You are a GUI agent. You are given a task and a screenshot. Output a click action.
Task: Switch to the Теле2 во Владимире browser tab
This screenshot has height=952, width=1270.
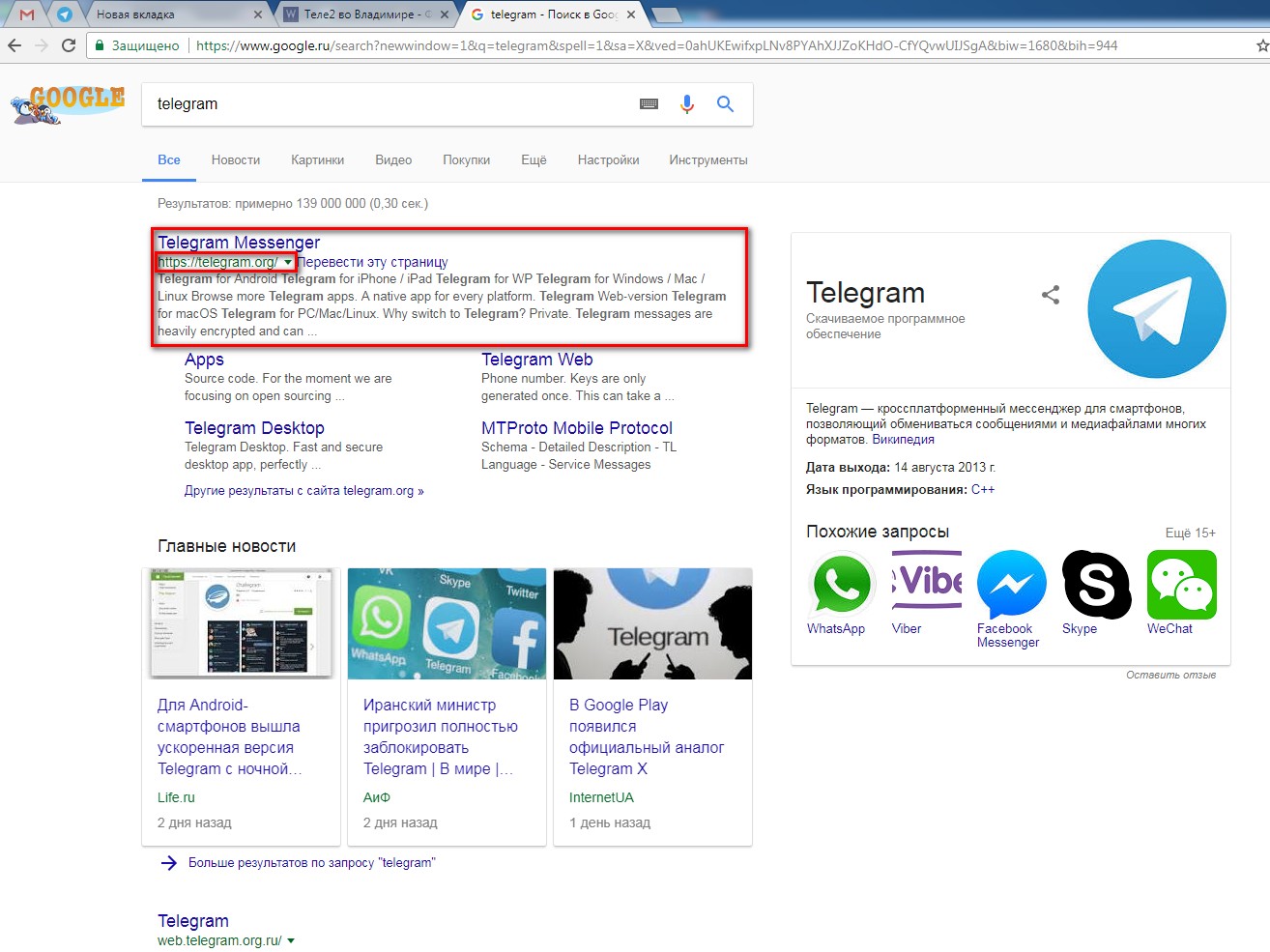[x=367, y=14]
